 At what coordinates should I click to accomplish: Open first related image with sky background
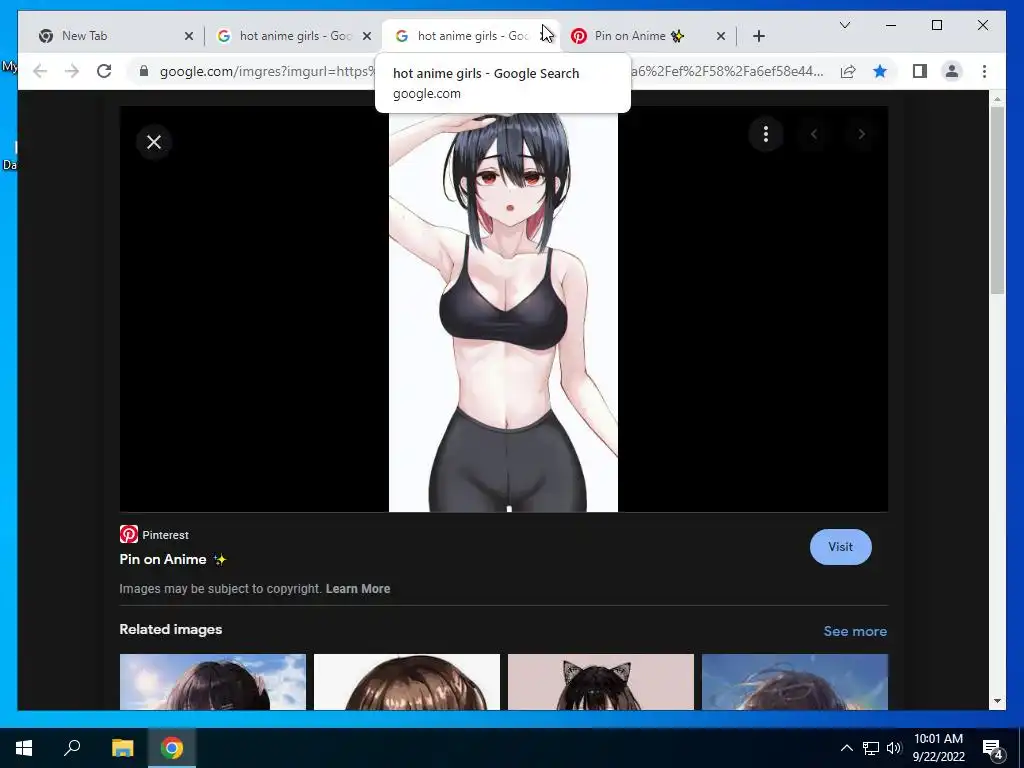(213, 682)
